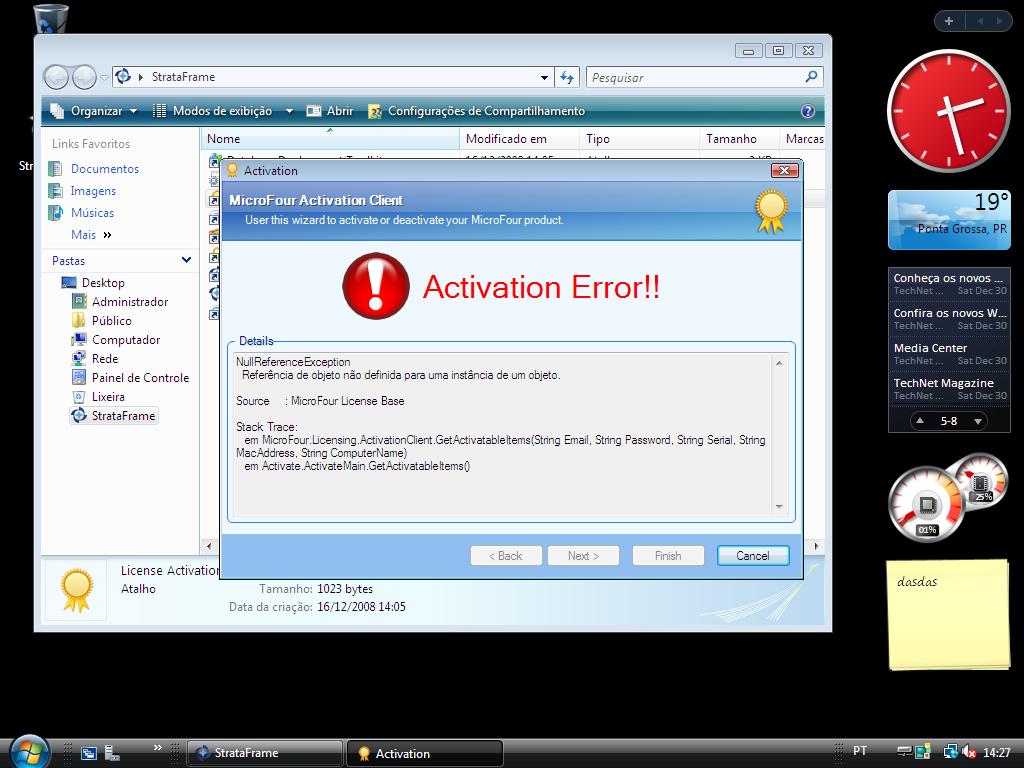Cancel the activation wizard

752,556
